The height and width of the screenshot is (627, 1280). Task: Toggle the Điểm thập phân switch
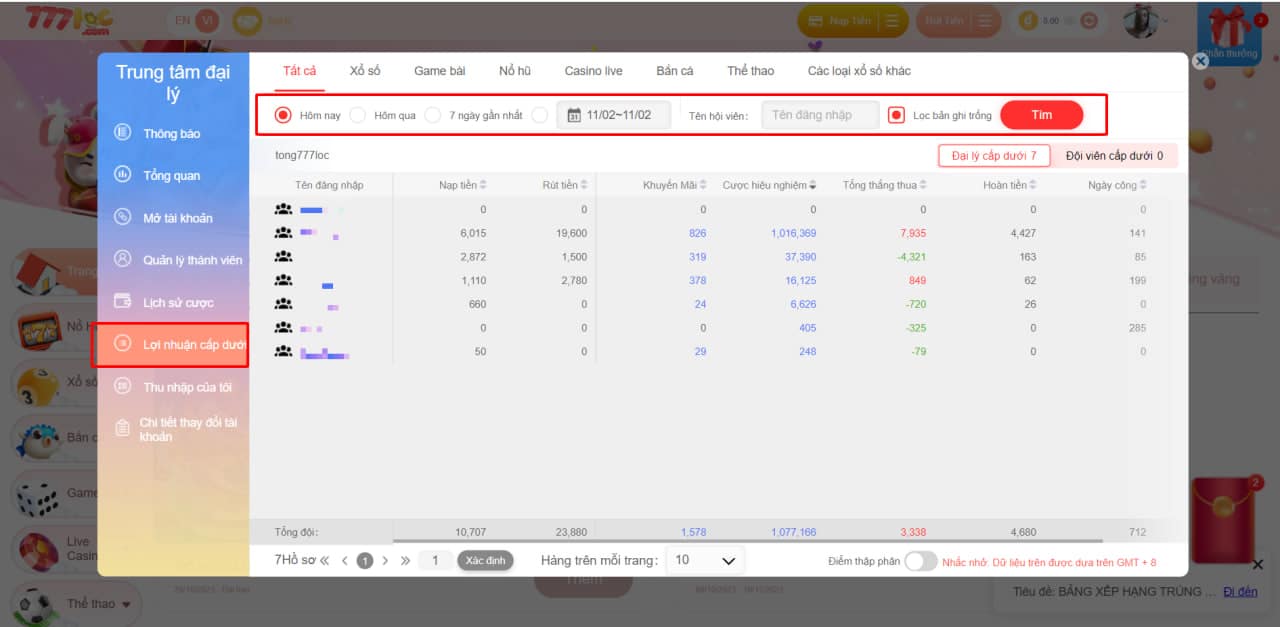tap(920, 561)
